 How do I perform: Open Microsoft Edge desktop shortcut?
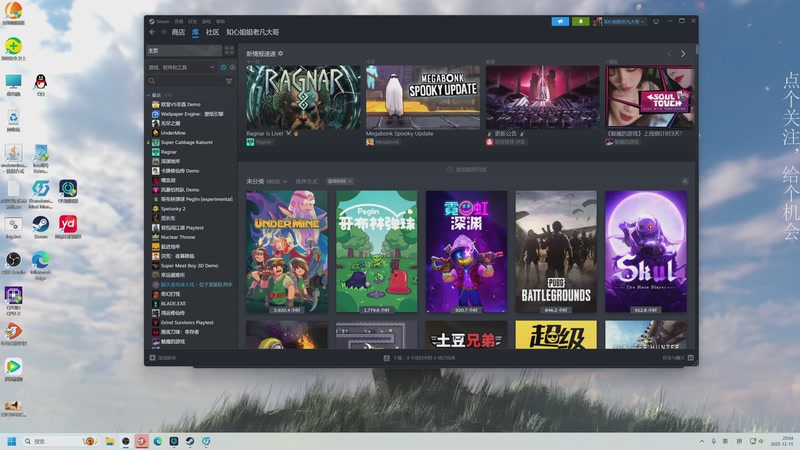click(40, 260)
